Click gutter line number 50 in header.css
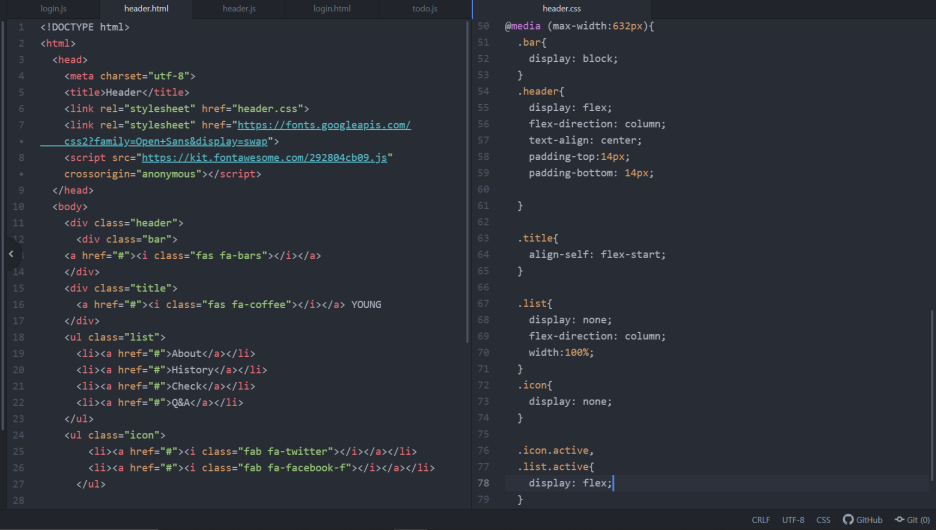Screen dimensions: 936x530 coord(484,26)
